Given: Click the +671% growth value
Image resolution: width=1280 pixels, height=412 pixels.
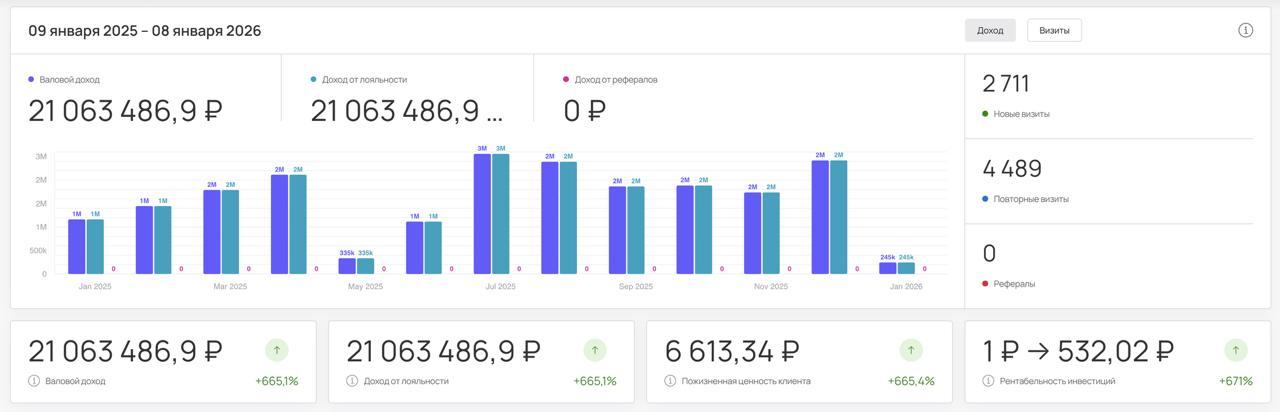Looking at the screenshot, I should 1236,381.
